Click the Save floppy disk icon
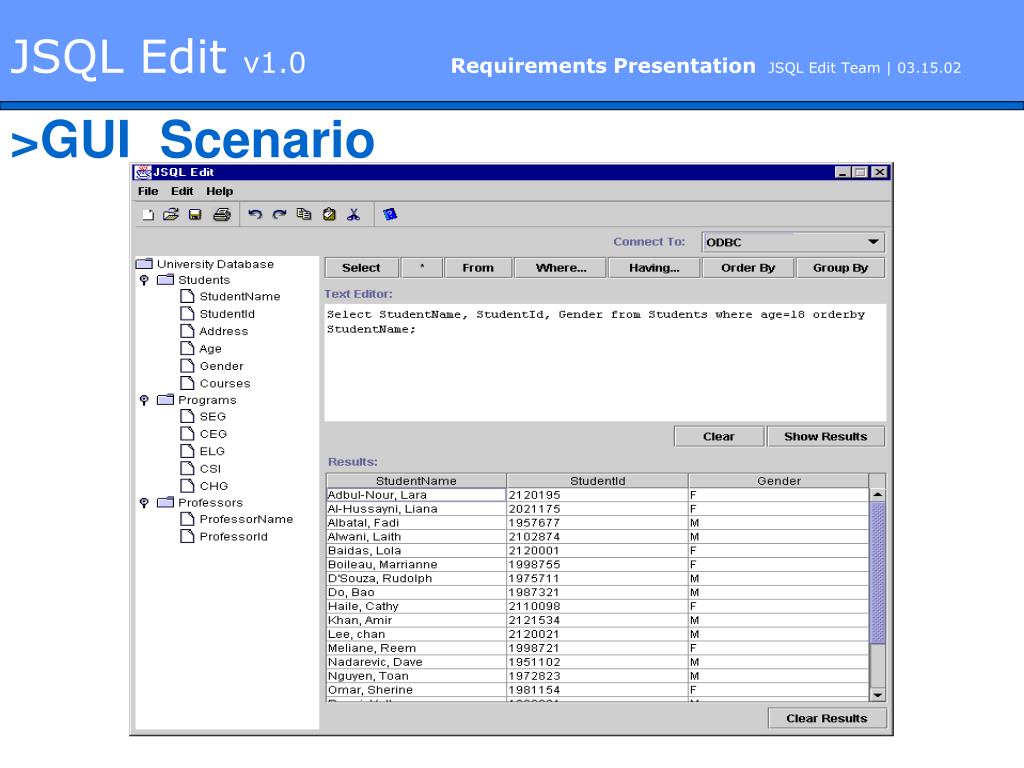 195,215
